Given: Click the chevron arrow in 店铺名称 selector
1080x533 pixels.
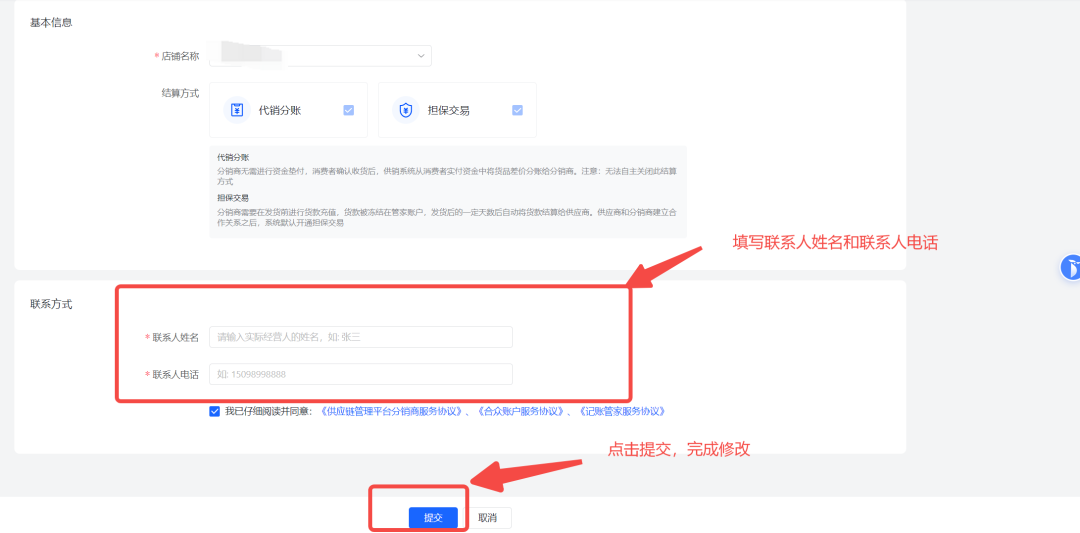Looking at the screenshot, I should point(420,56).
